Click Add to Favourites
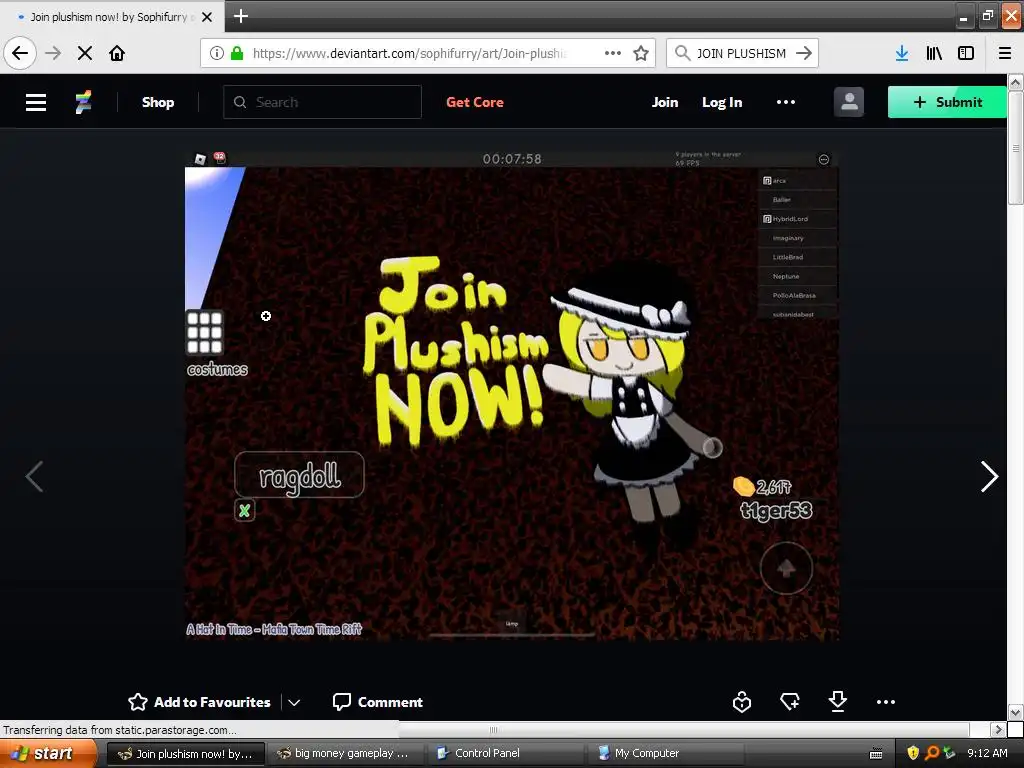This screenshot has height=768, width=1024. (x=199, y=702)
